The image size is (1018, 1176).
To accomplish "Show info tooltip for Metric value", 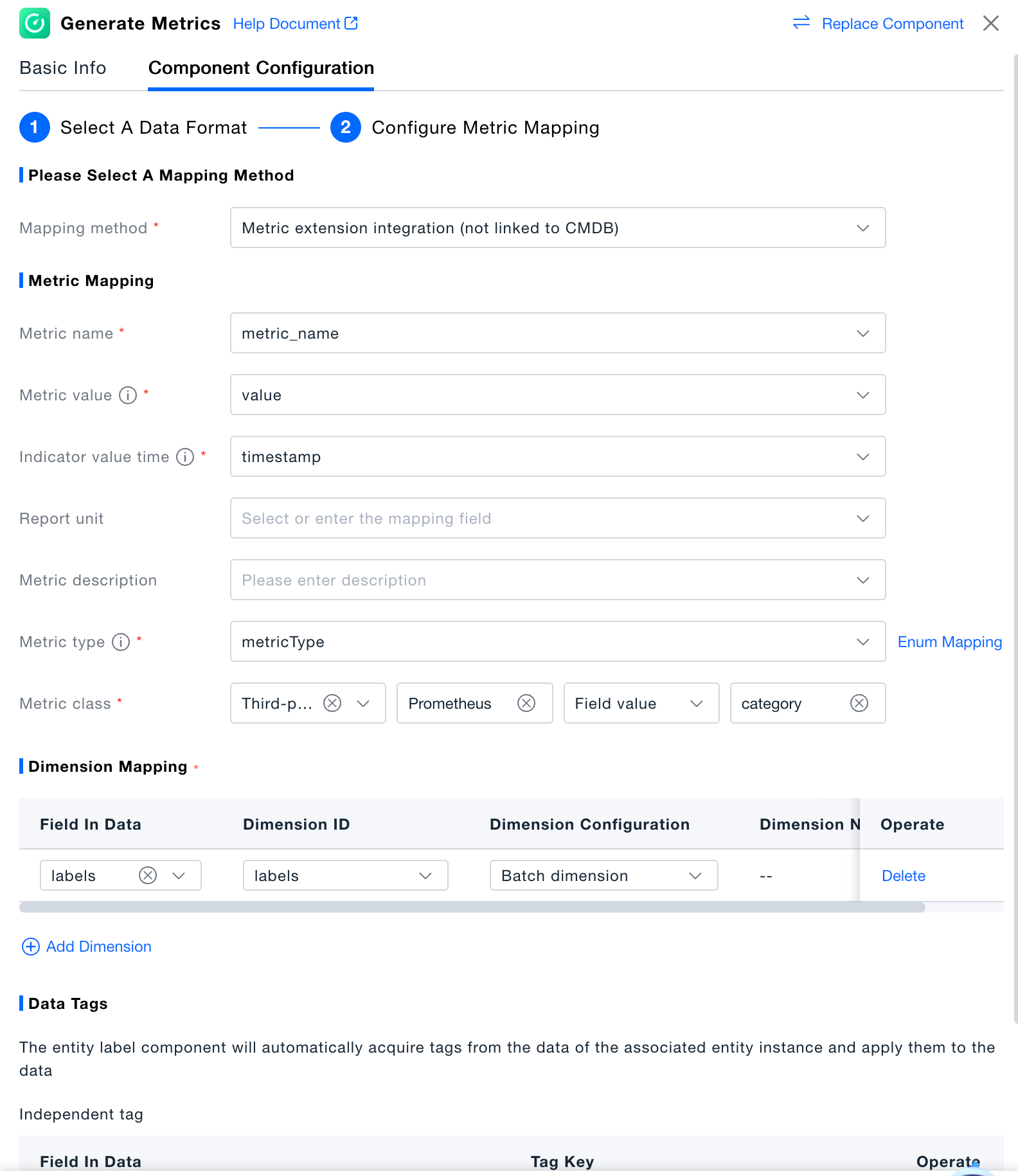I will tap(128, 395).
